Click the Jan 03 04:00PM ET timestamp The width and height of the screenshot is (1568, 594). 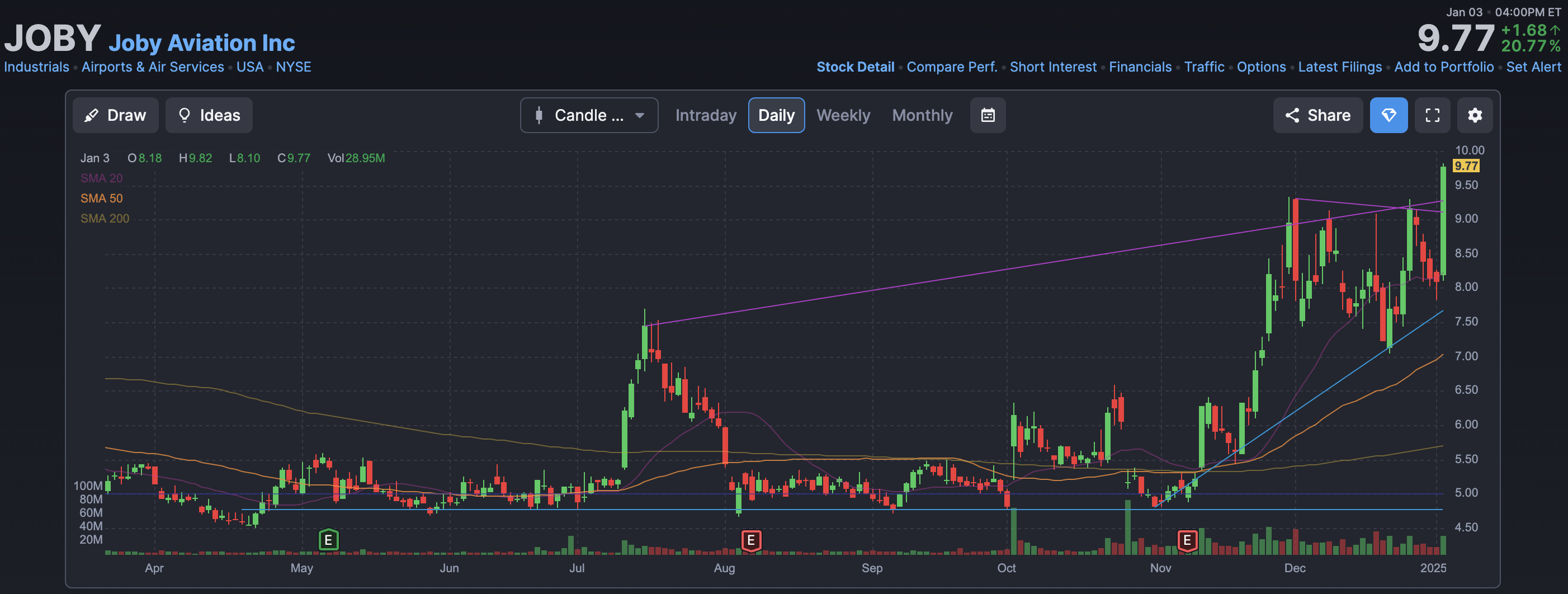(1503, 12)
